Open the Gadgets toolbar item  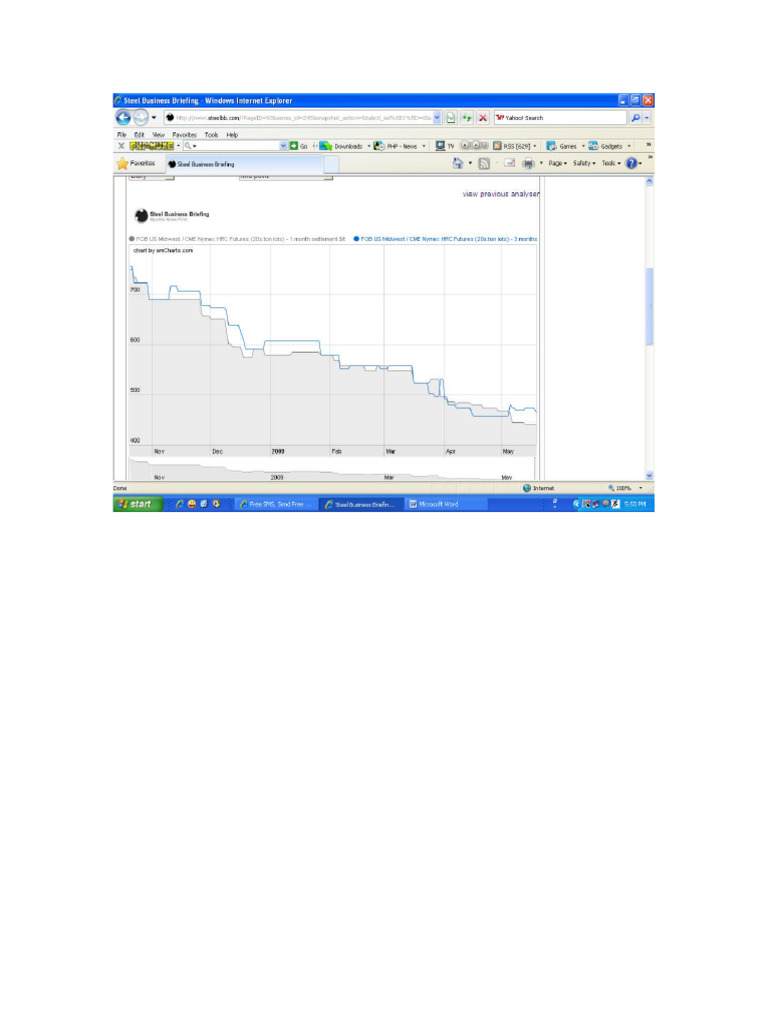pyautogui.click(x=606, y=146)
